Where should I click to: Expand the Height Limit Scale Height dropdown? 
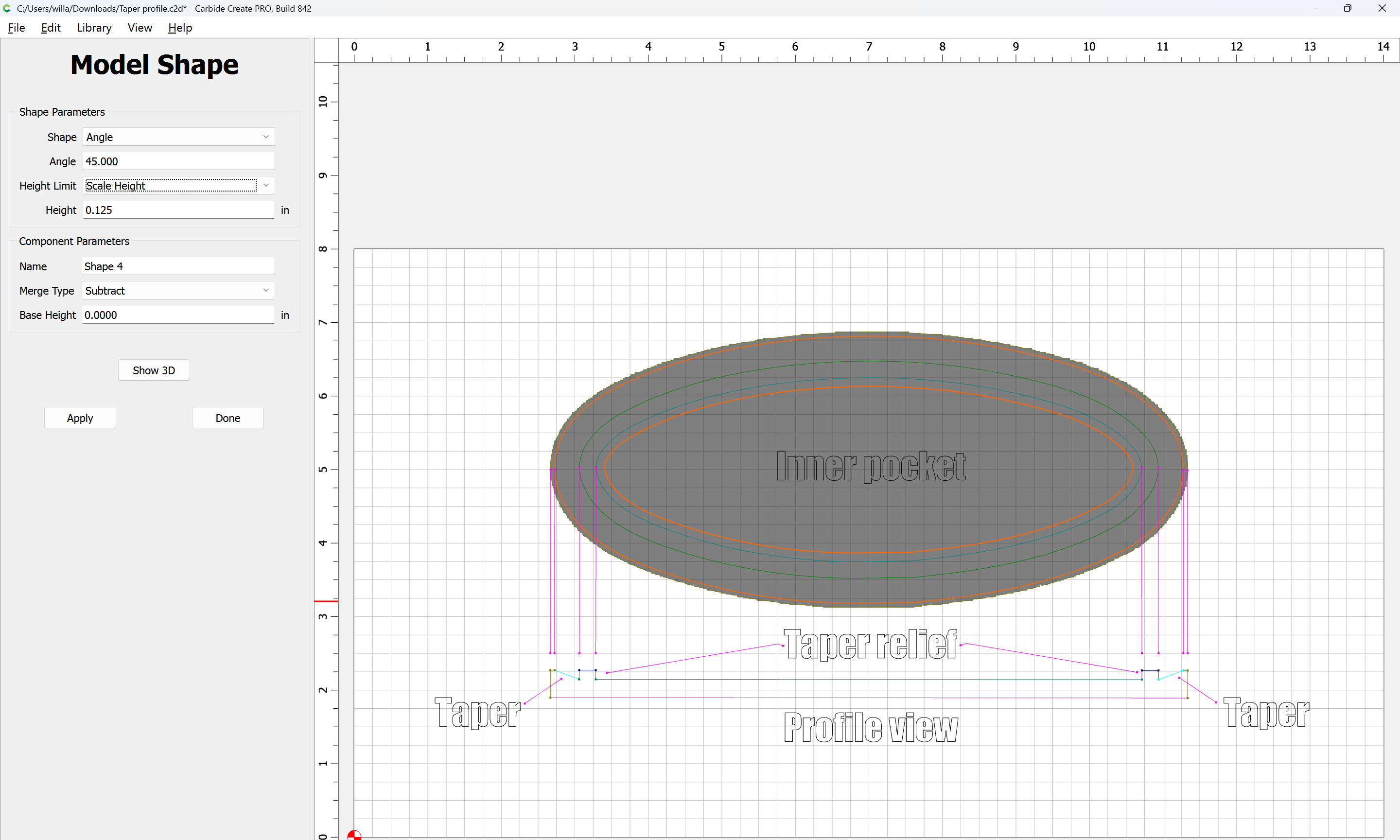pyautogui.click(x=178, y=186)
